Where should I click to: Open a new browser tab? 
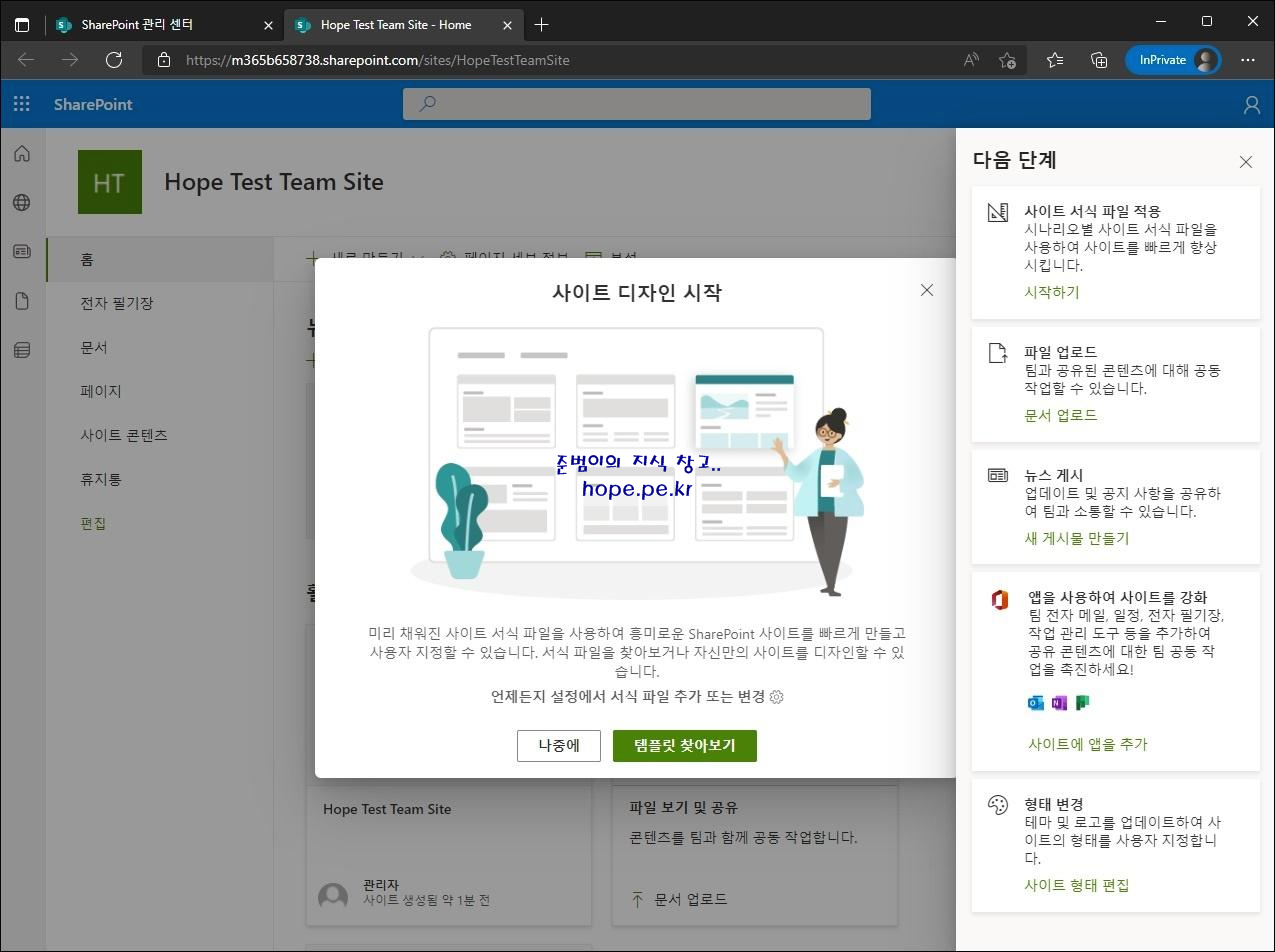pyautogui.click(x=541, y=24)
